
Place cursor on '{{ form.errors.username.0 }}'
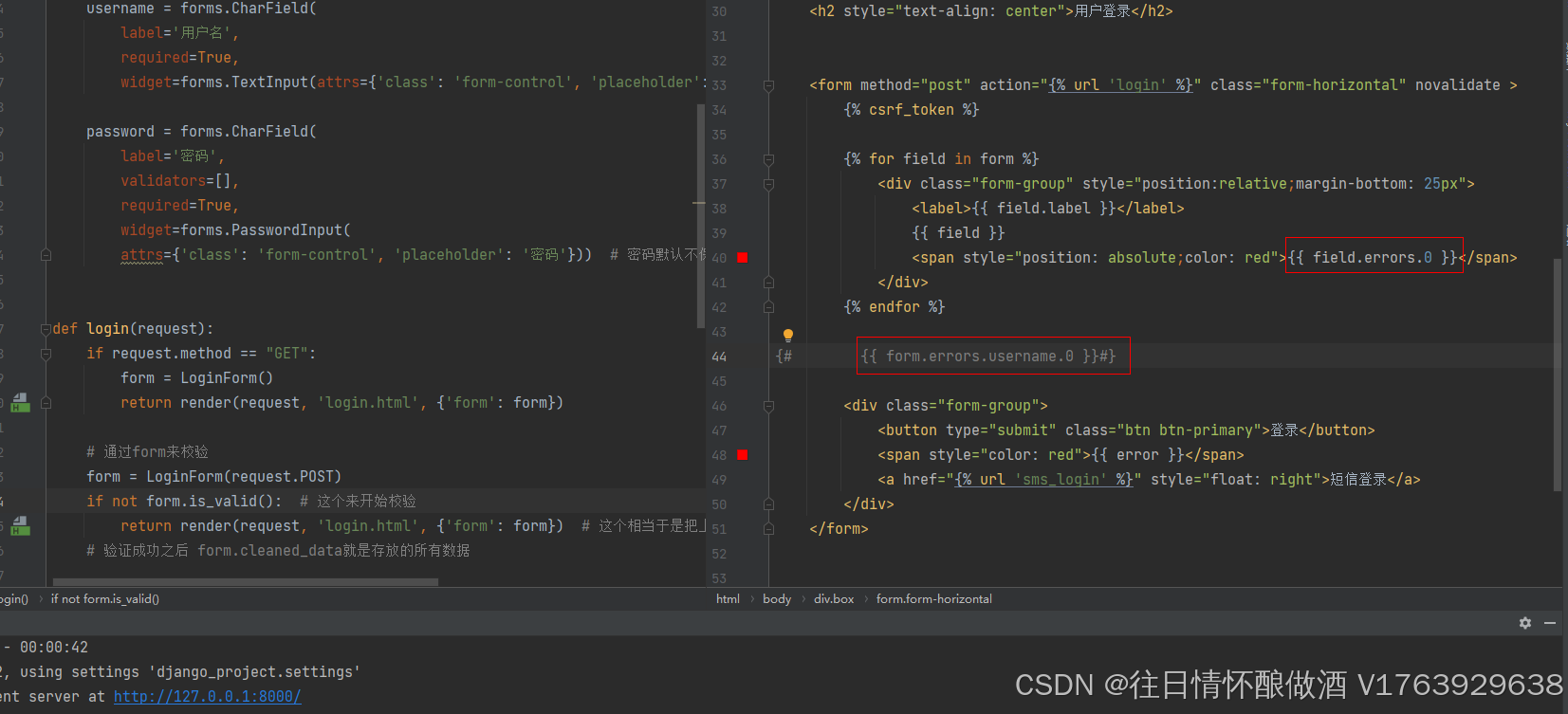point(980,357)
